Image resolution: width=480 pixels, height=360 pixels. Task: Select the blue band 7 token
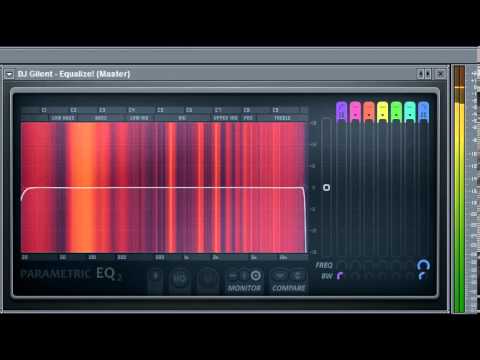point(423,111)
